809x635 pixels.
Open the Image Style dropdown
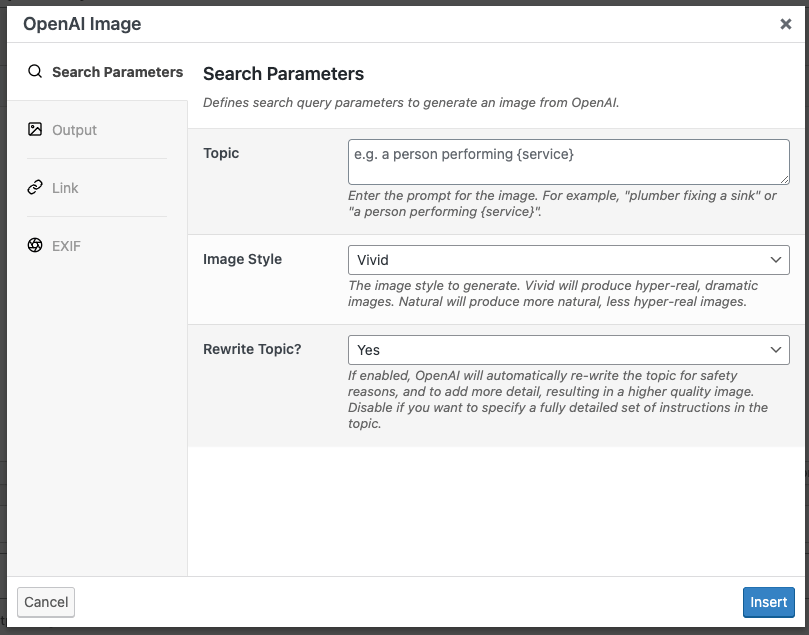(x=569, y=260)
